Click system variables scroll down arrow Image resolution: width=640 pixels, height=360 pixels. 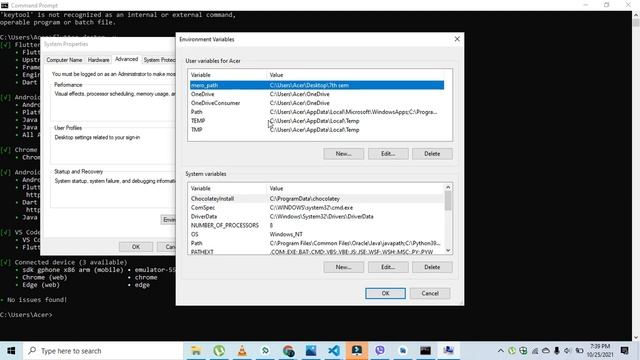pos(448,251)
